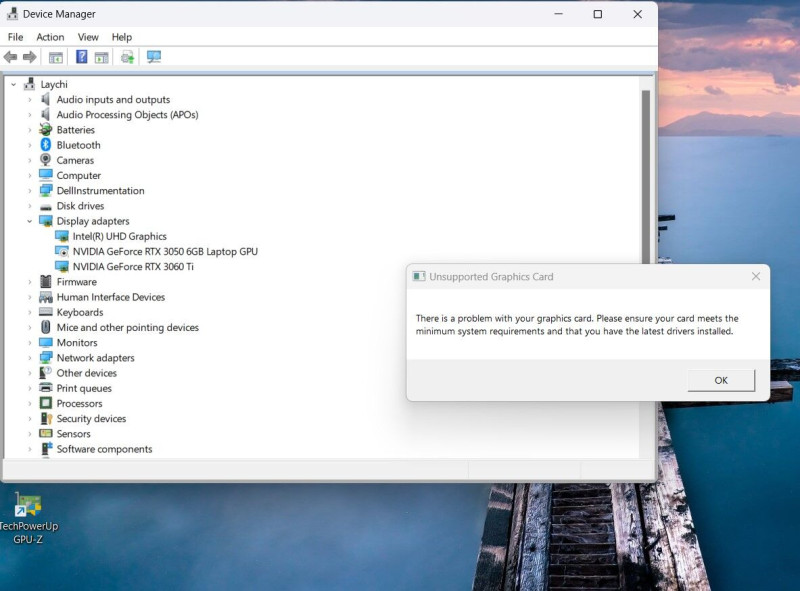
Task: Open the Help menu
Action: pos(121,37)
